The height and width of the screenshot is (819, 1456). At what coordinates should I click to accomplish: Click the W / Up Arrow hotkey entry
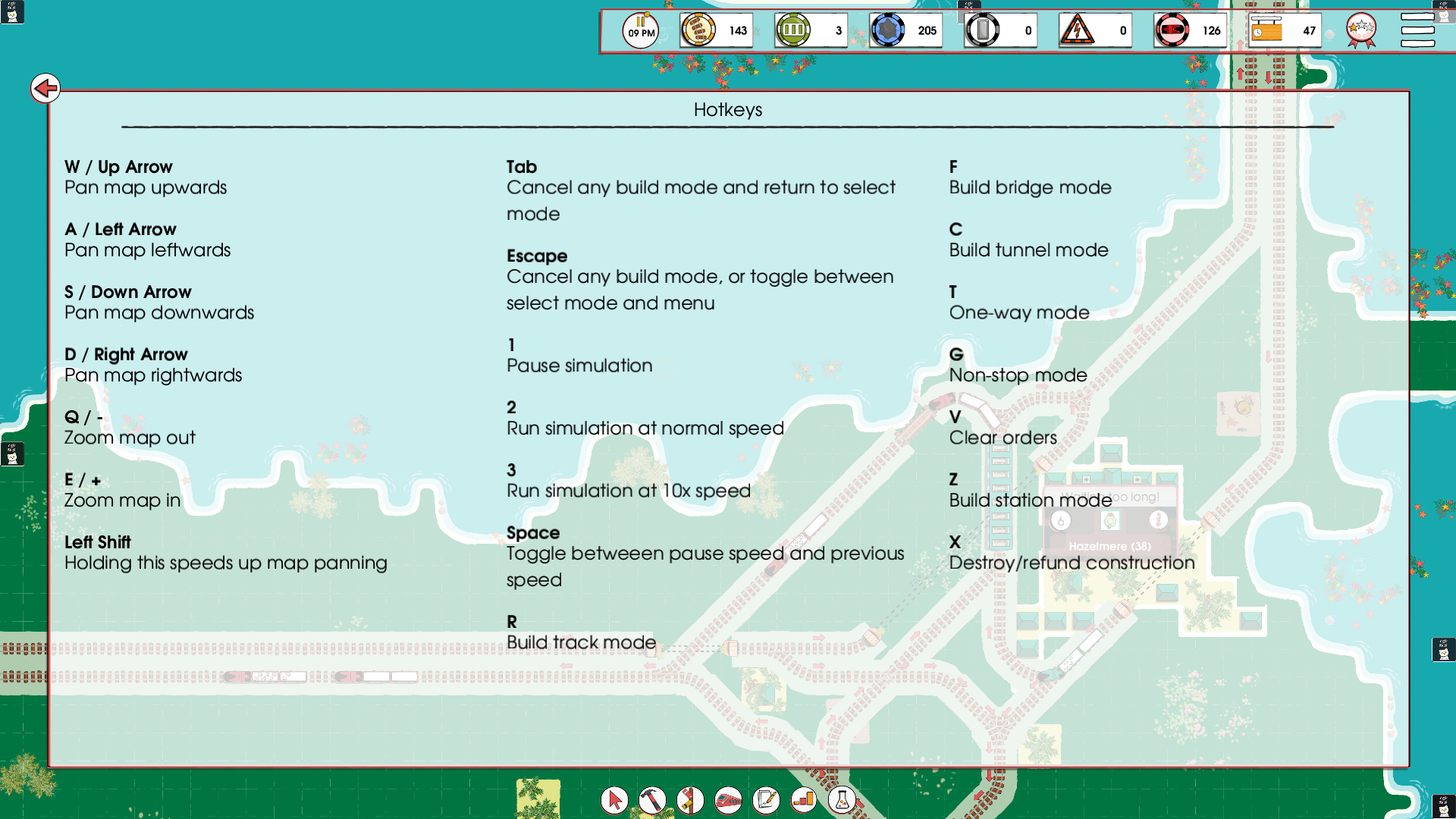point(146,177)
